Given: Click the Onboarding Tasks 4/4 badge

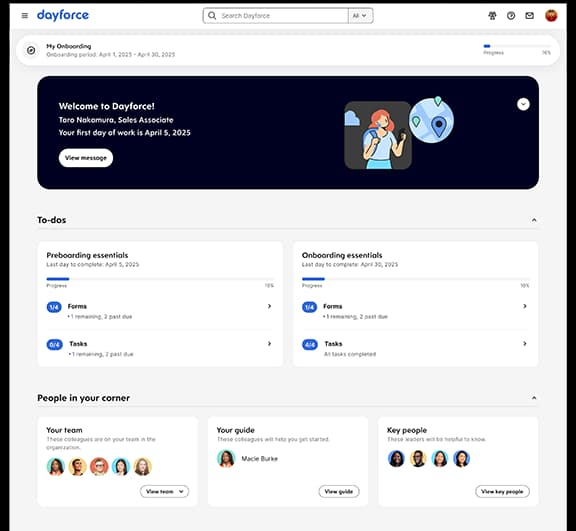Looking at the screenshot, I should [310, 344].
